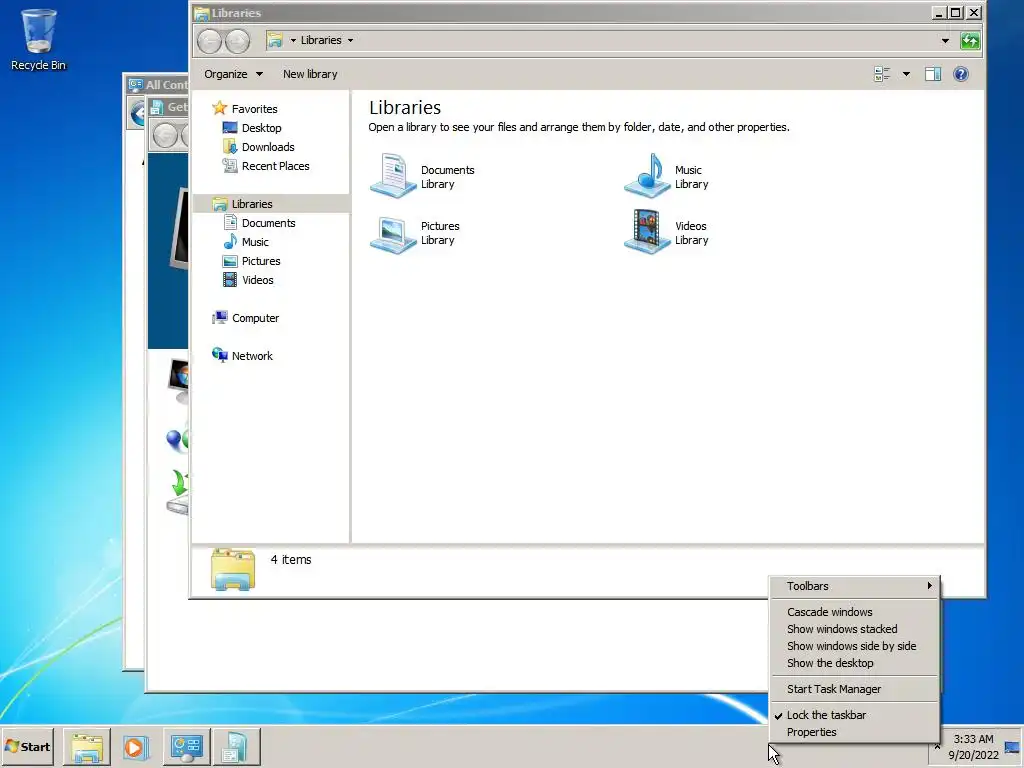Image resolution: width=1024 pixels, height=768 pixels.
Task: Select Favorites star in navigation pane
Action: (x=219, y=108)
